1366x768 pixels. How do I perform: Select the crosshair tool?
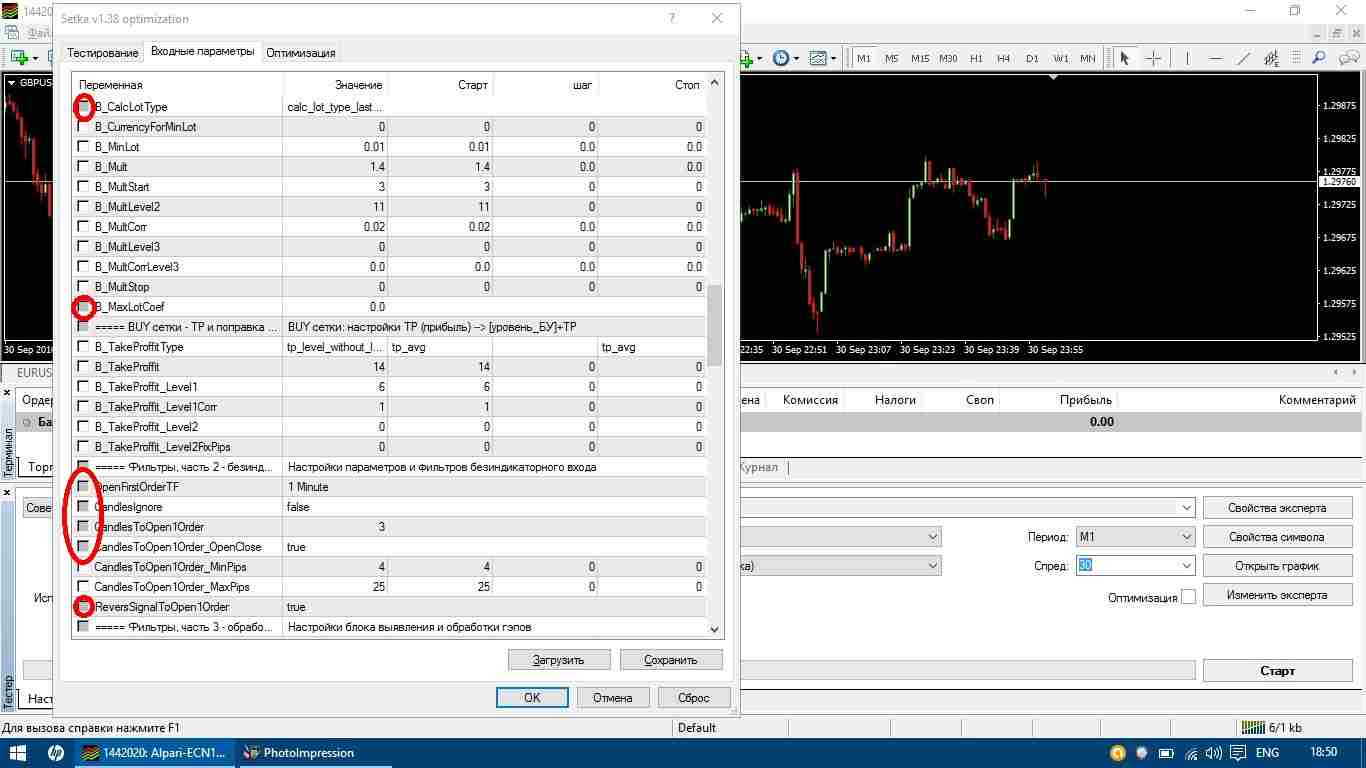pyautogui.click(x=1153, y=58)
